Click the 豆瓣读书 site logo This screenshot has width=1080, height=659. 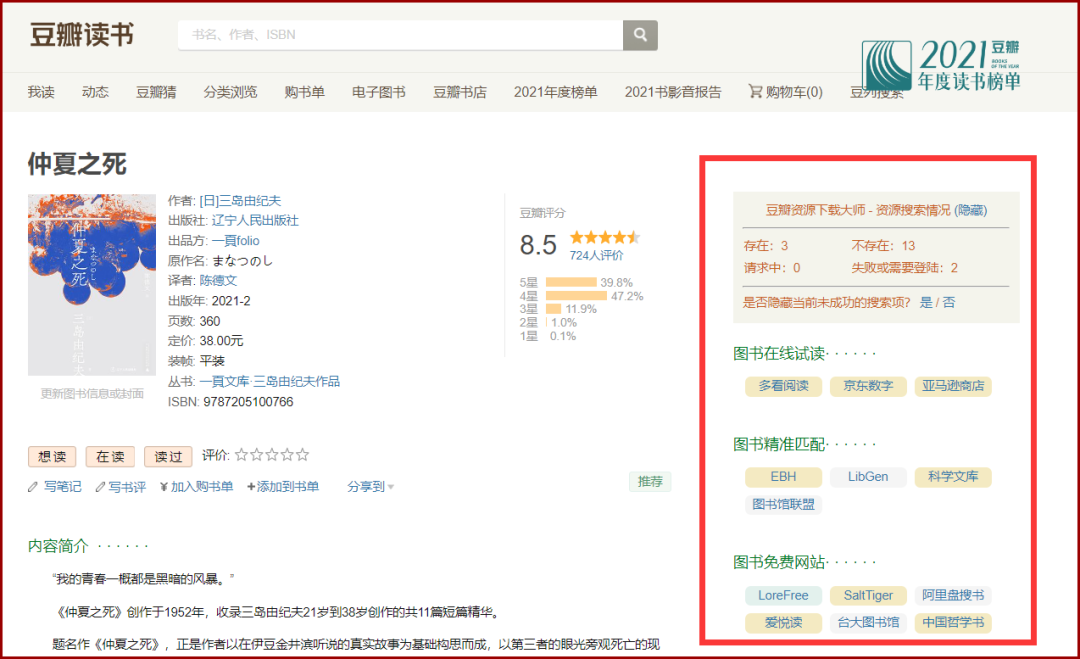tap(81, 34)
